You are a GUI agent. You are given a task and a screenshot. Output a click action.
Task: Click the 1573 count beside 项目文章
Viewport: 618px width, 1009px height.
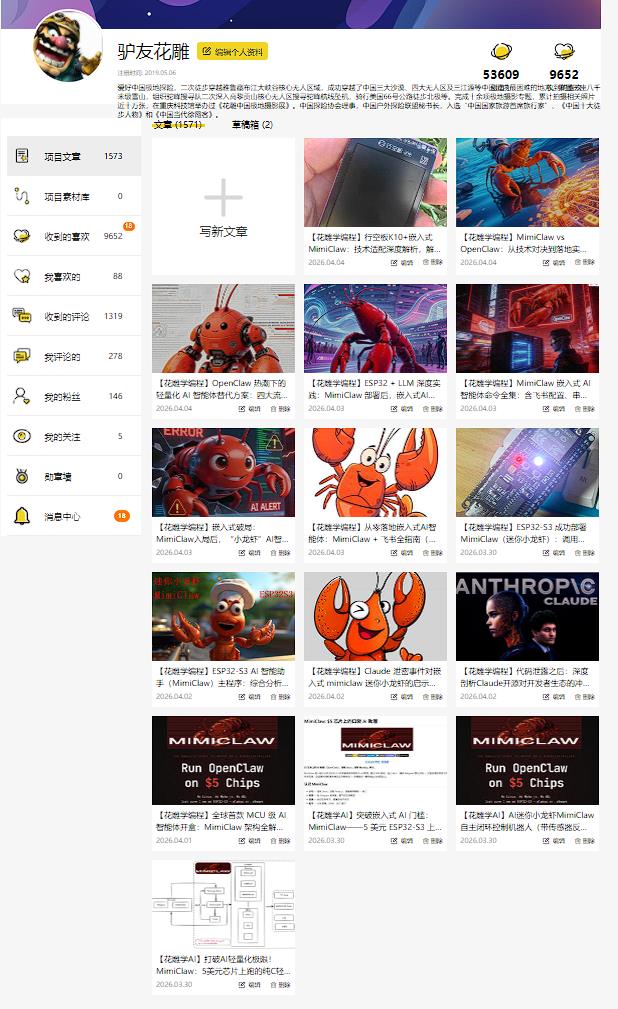113,156
